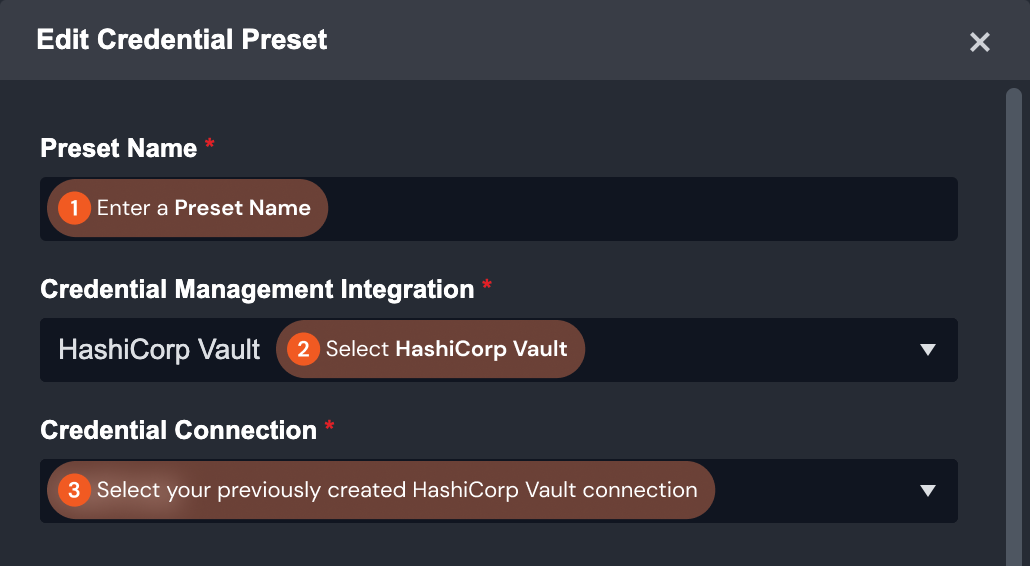Click the Credential Management Integration label
Image resolution: width=1030 pixels, height=566 pixels.
257,289
